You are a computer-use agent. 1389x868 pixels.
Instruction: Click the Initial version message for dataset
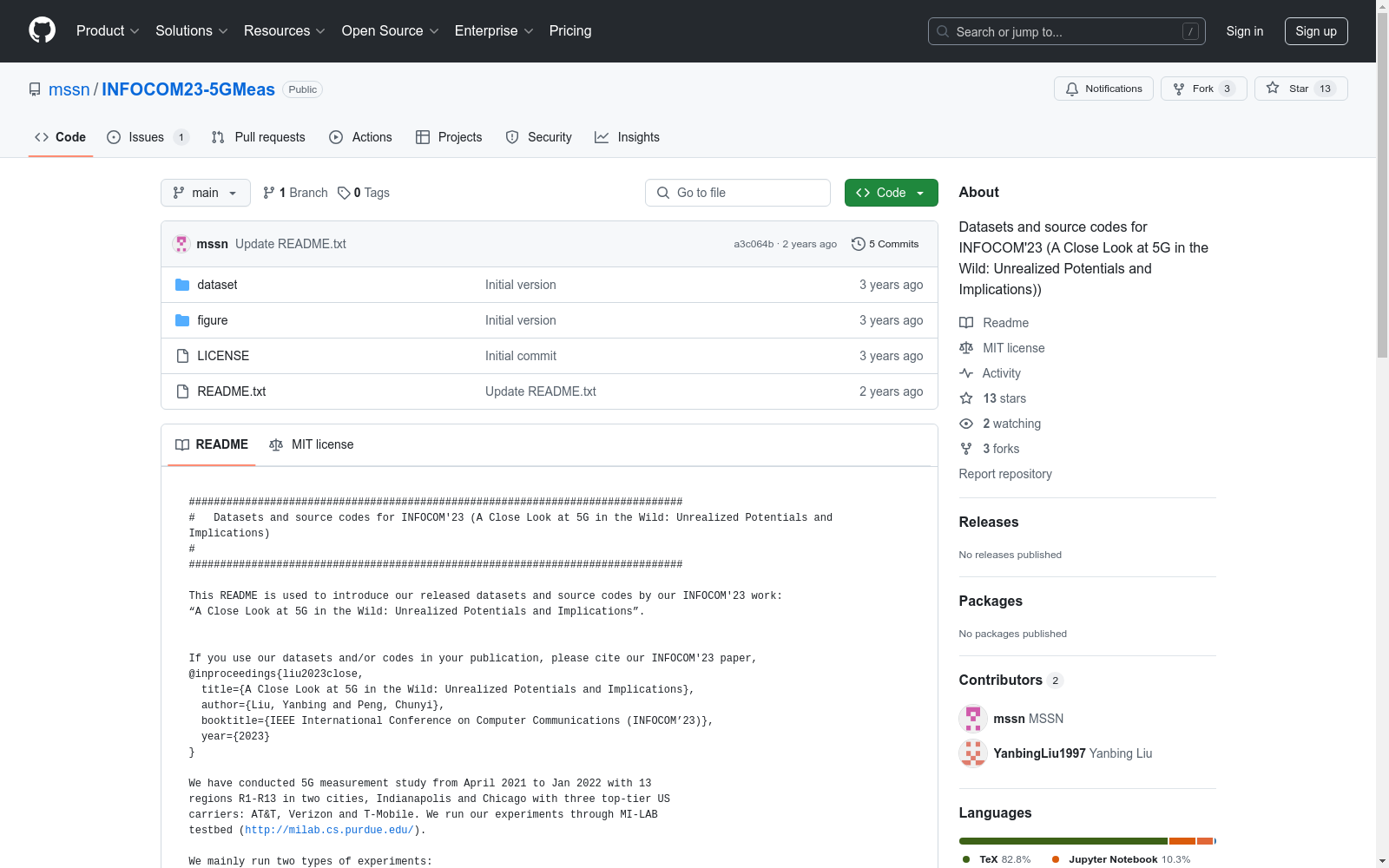(x=521, y=285)
